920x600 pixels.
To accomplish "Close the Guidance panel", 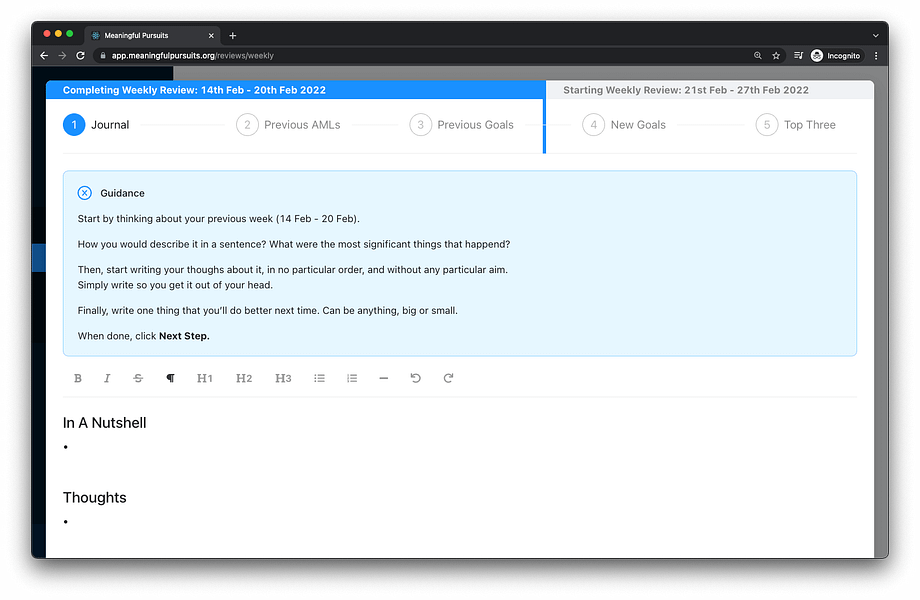I will [x=84, y=193].
